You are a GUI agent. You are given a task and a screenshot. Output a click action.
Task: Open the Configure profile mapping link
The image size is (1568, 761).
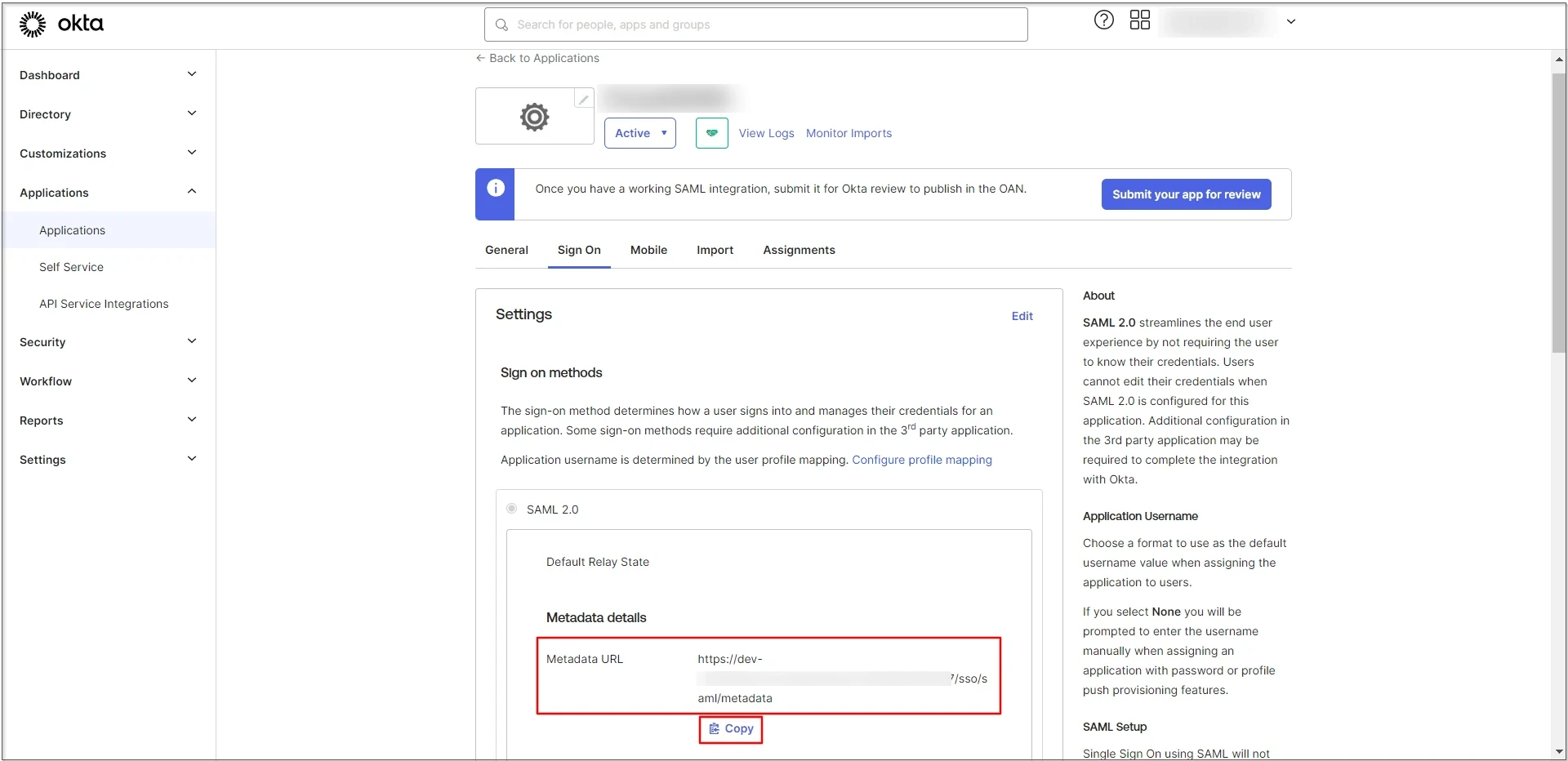(923, 460)
